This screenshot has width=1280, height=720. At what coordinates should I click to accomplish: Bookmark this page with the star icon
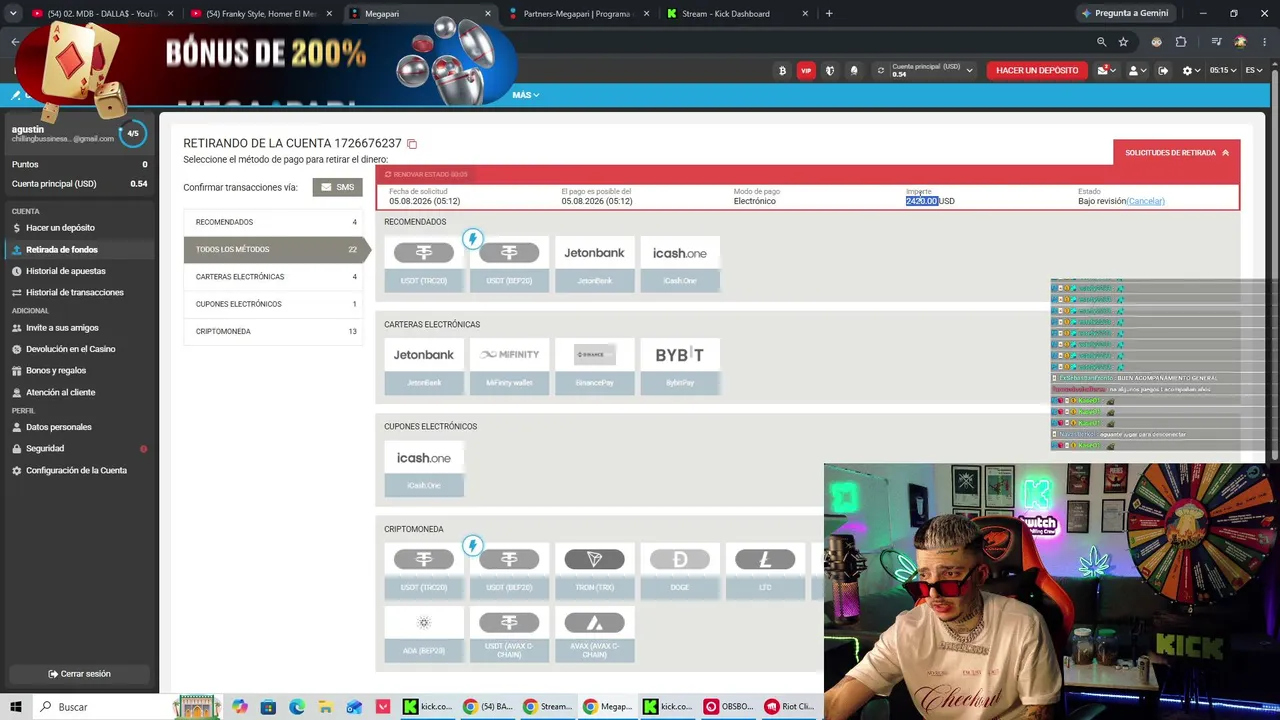coord(1123,42)
